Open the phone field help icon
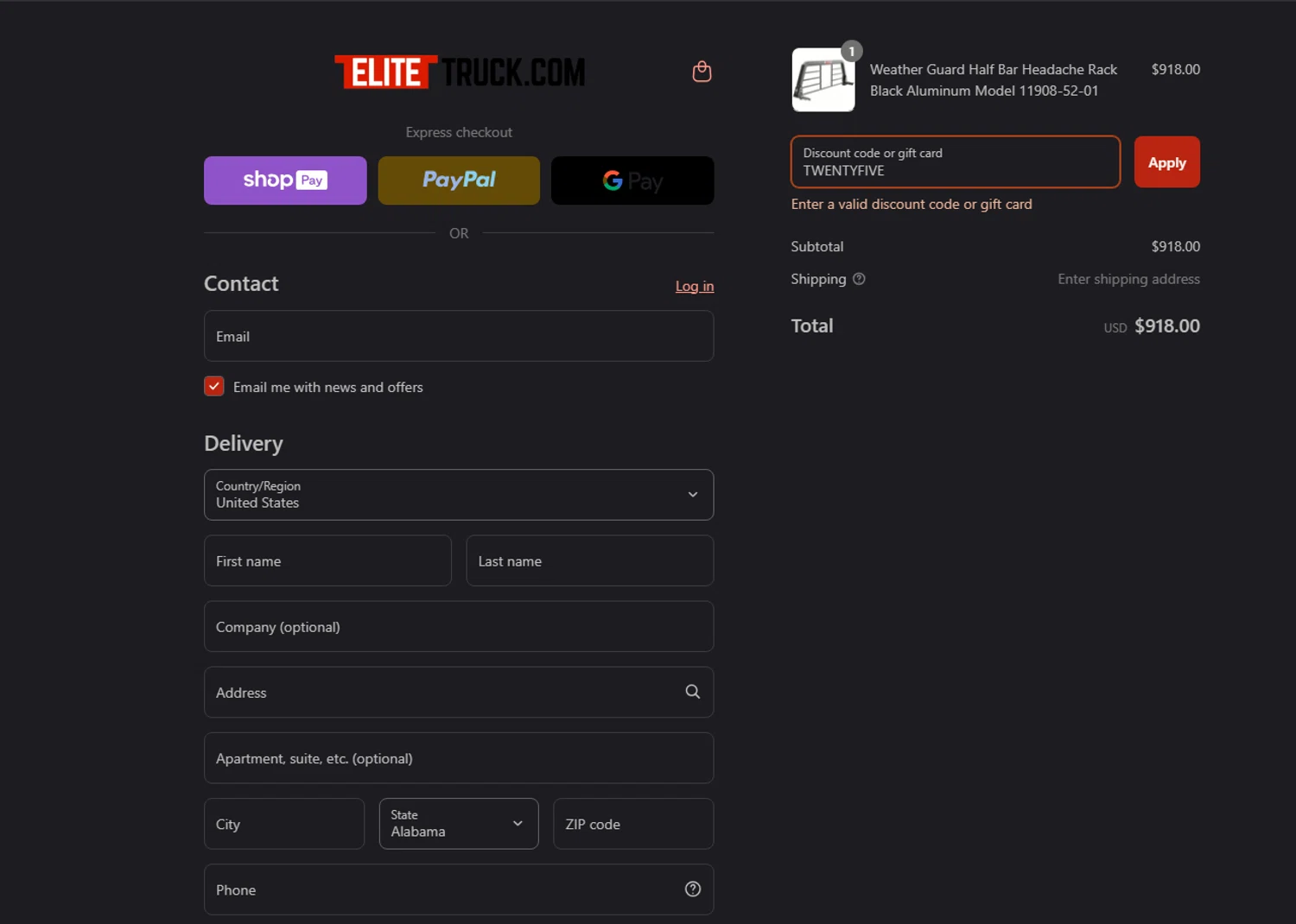The width and height of the screenshot is (1296, 924). (692, 889)
